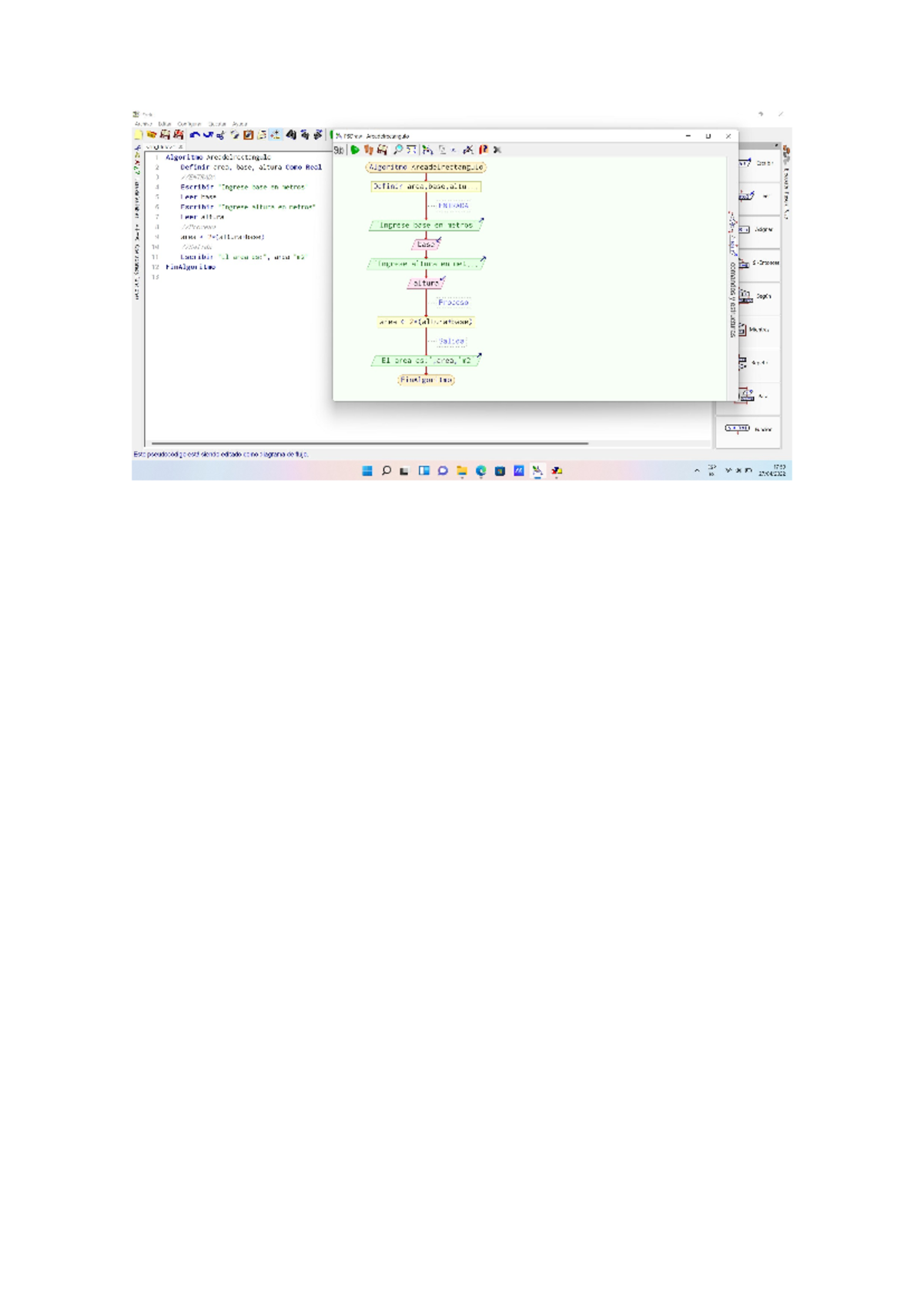Image resolution: width=924 pixels, height=1306 pixels.
Task: Open the Configurar menu
Action: click(189, 124)
